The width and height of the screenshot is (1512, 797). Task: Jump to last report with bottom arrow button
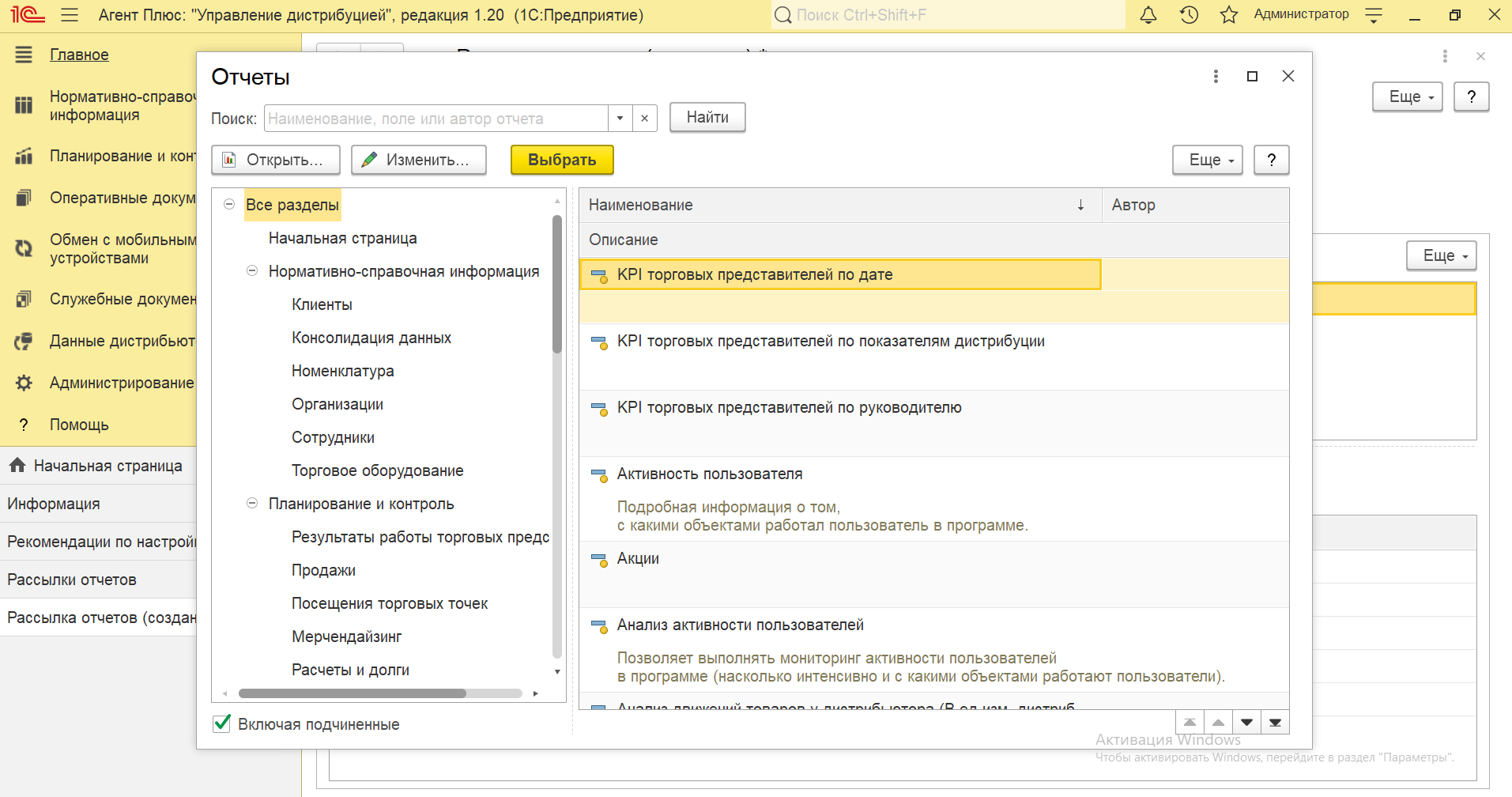pos(1275,723)
